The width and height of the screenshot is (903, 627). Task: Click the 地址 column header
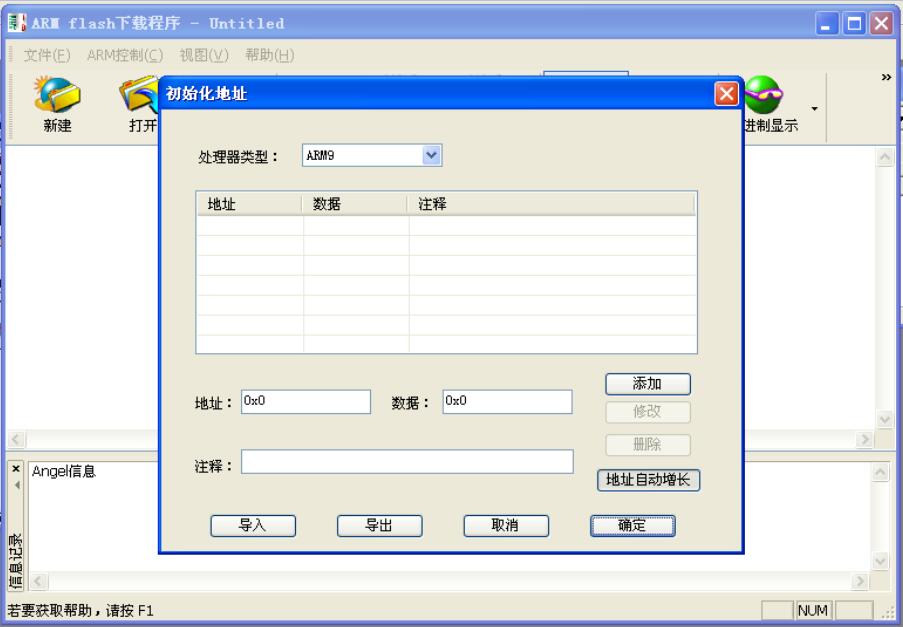click(249, 204)
